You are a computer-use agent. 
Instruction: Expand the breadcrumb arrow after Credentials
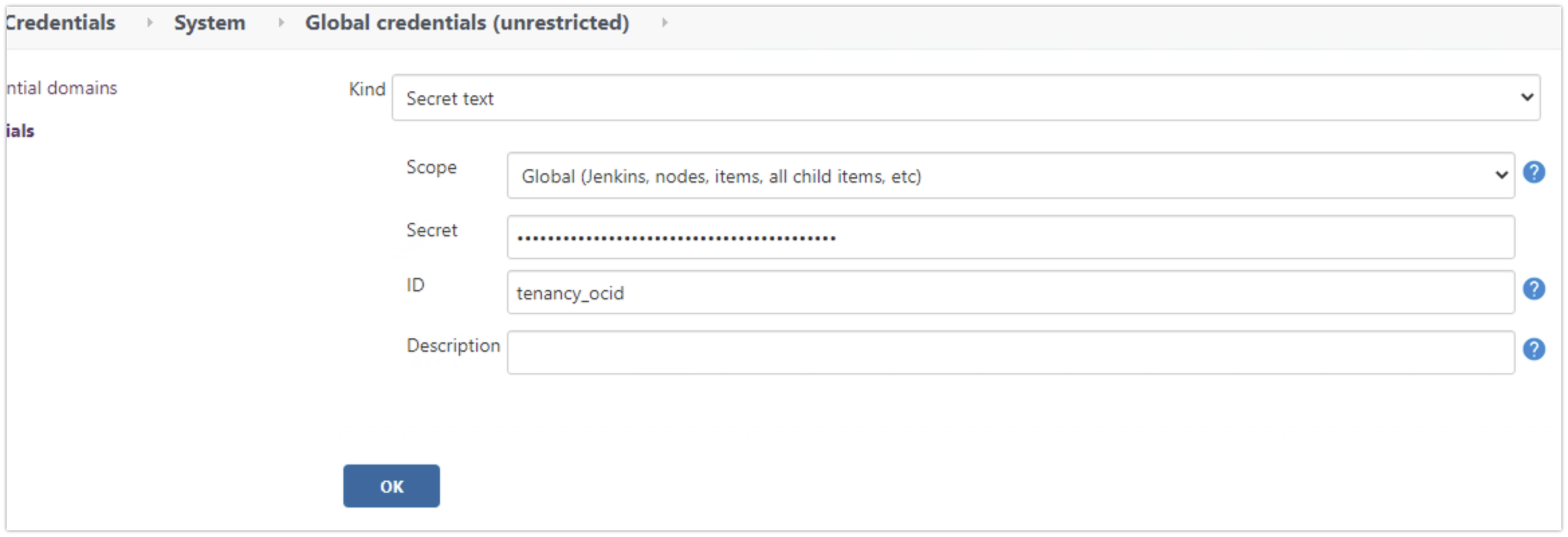[x=150, y=23]
